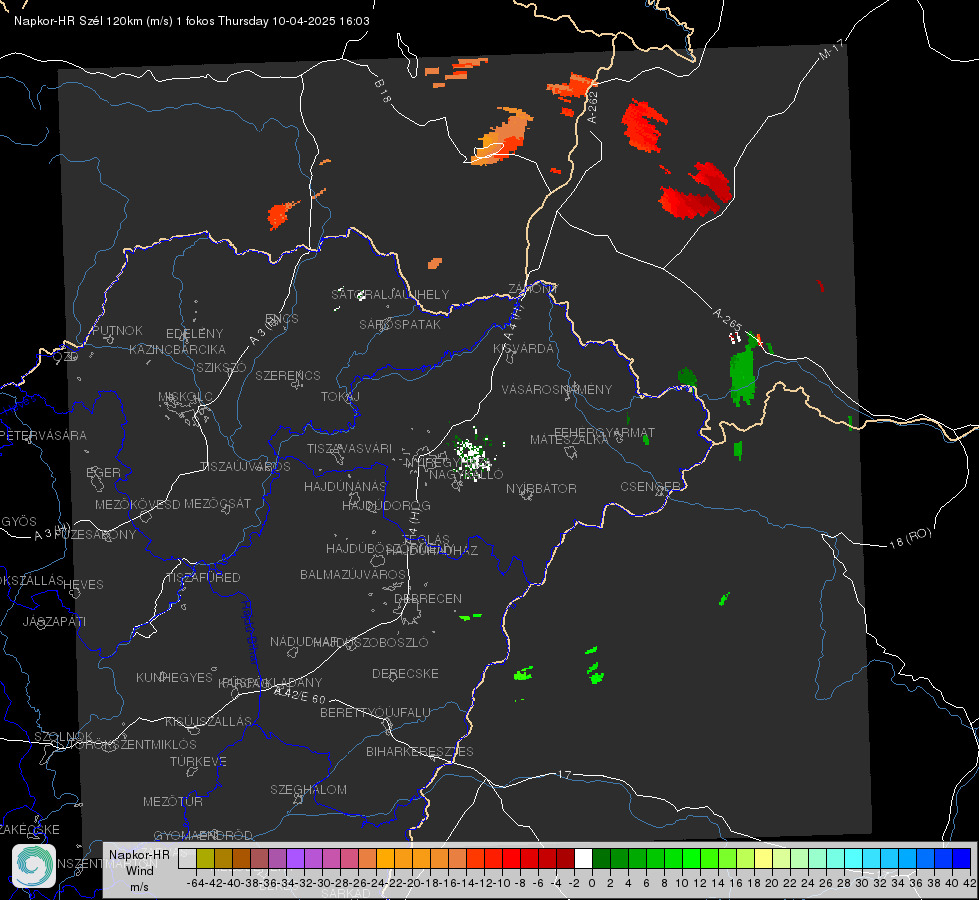Select the yellow swatch between 18 and 20

pyautogui.click(x=763, y=858)
